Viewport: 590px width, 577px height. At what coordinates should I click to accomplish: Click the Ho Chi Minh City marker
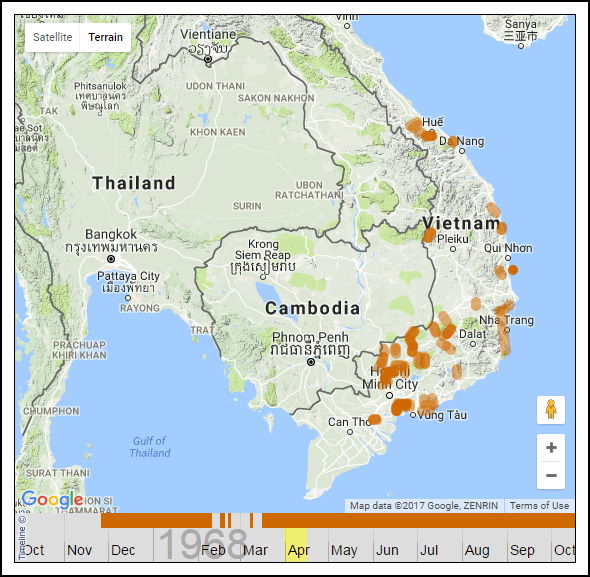point(389,396)
